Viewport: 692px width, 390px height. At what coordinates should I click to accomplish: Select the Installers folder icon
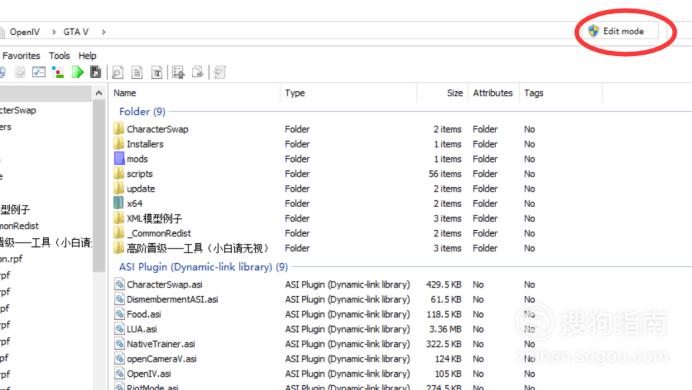point(119,144)
